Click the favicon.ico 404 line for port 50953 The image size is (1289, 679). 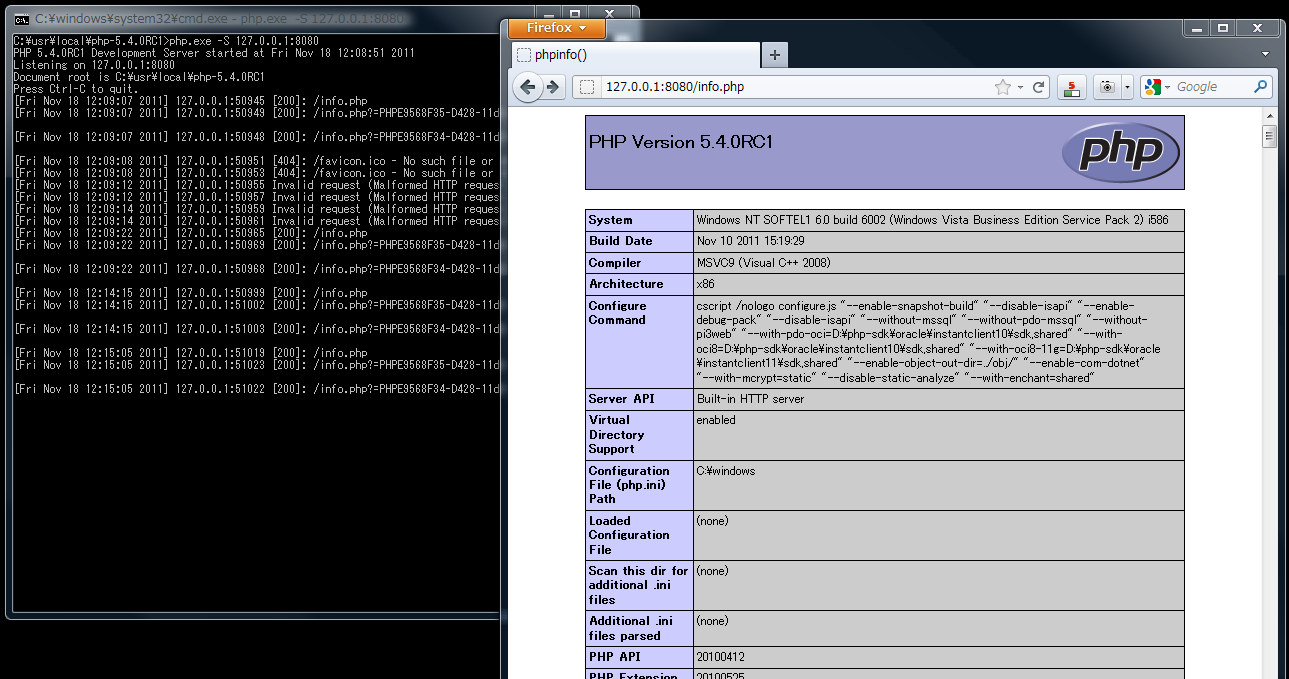coord(255,173)
